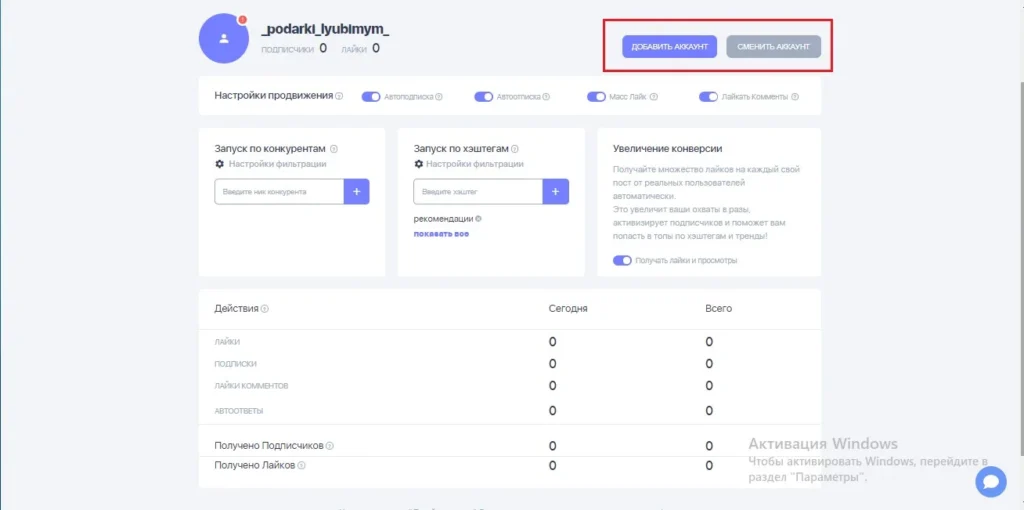This screenshot has height=510, width=1024.
Task: Click the ДОБАВИТЬ АККАУНТ button
Action: (669, 46)
